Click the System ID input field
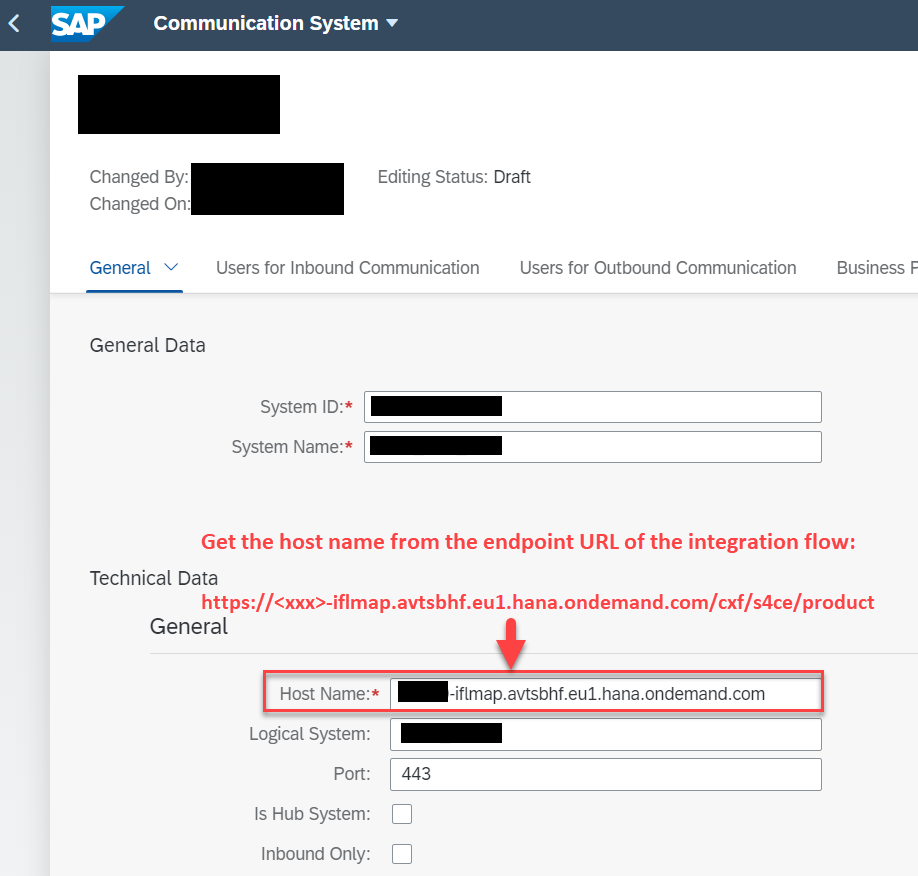The image size is (918, 876). pyautogui.click(x=592, y=407)
